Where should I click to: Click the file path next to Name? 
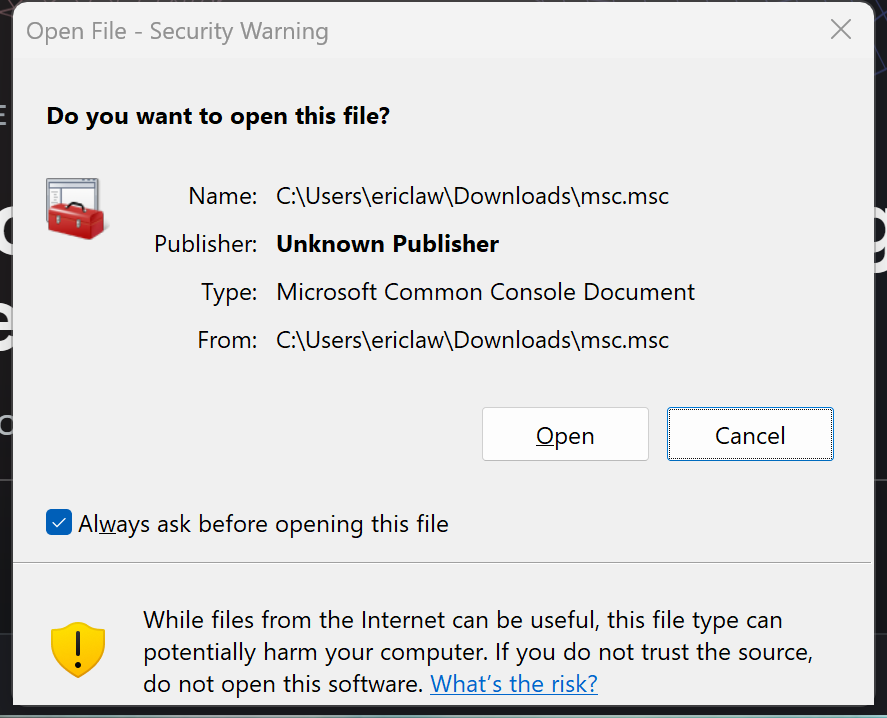tap(472, 196)
